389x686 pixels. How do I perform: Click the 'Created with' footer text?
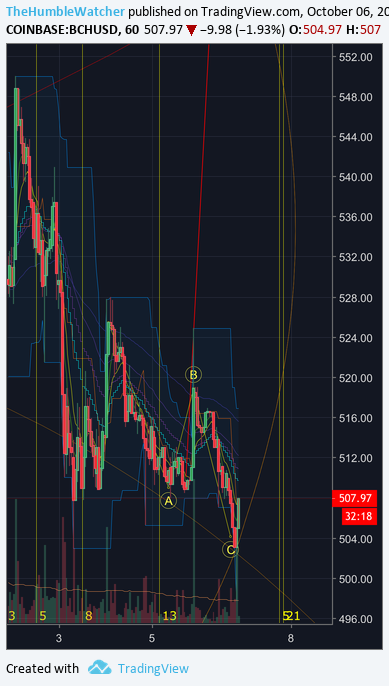(x=42, y=668)
